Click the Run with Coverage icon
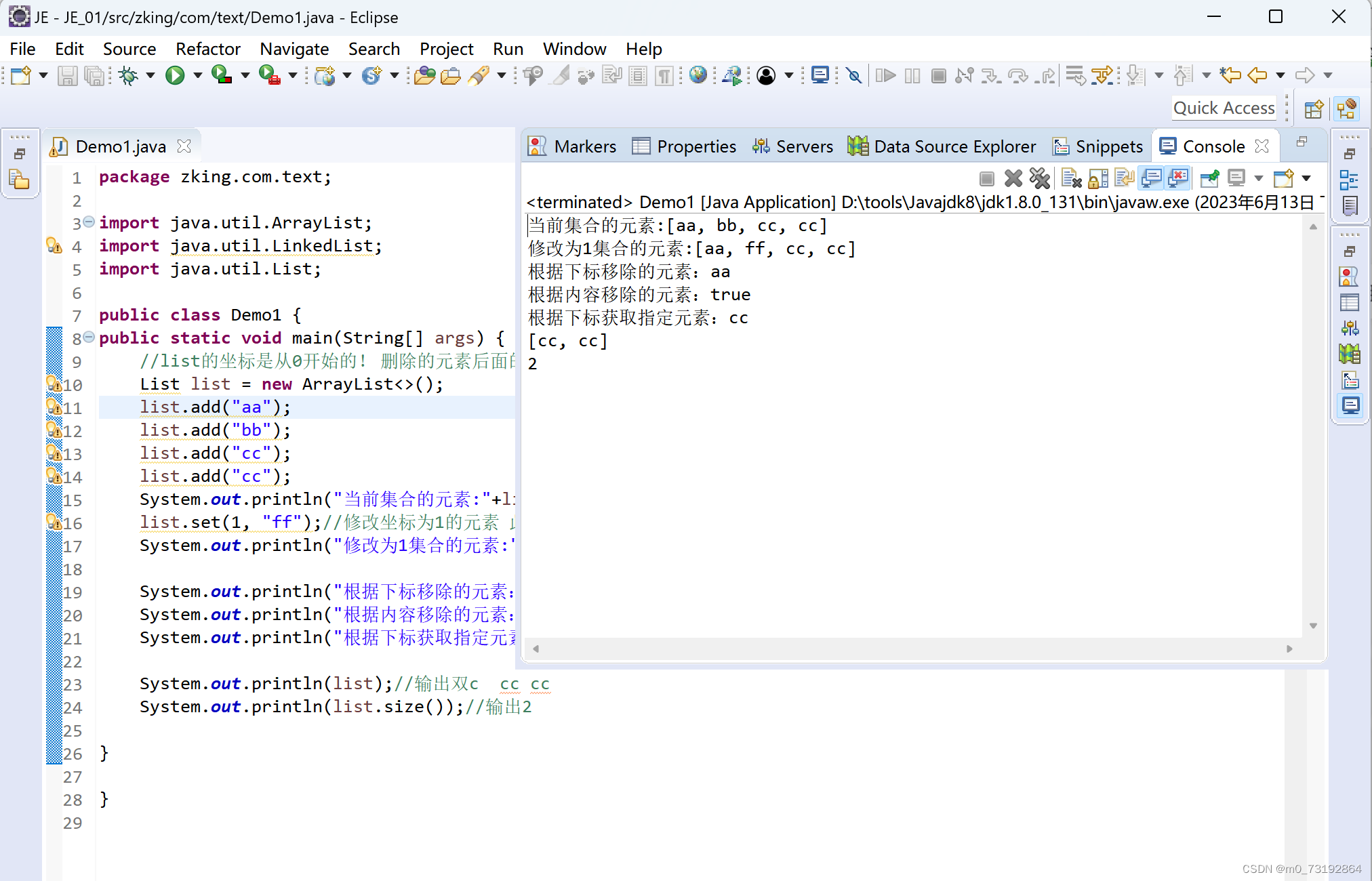Image resolution: width=1372 pixels, height=881 pixels. pyautogui.click(x=221, y=75)
